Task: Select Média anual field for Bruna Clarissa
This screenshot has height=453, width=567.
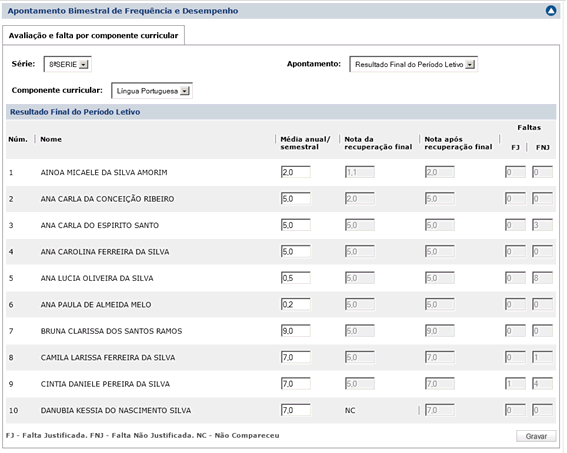Action: tap(295, 331)
